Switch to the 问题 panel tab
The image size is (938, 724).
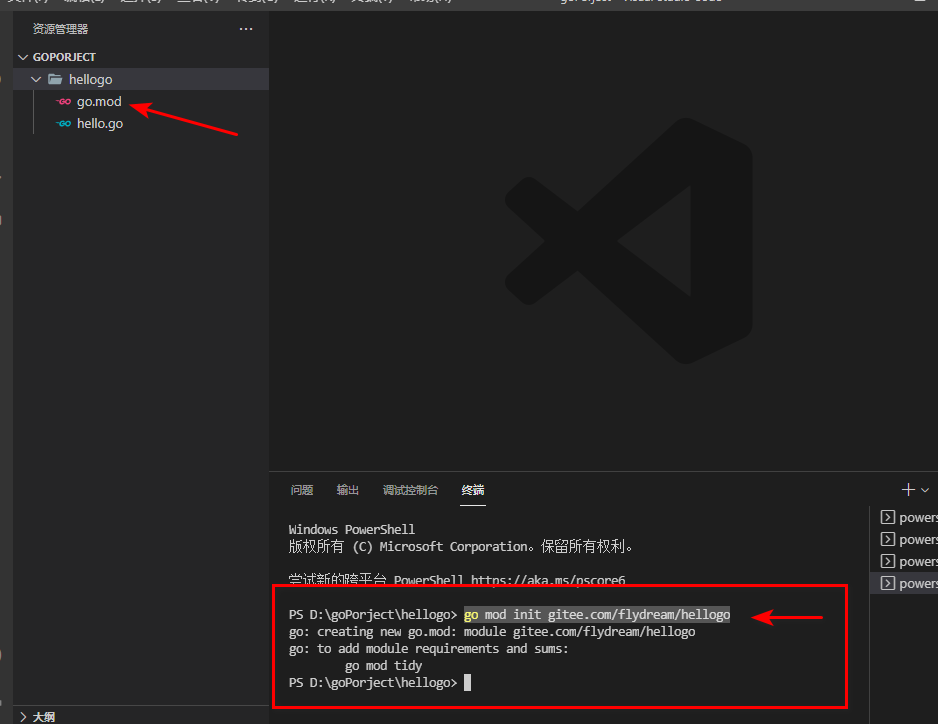[302, 490]
